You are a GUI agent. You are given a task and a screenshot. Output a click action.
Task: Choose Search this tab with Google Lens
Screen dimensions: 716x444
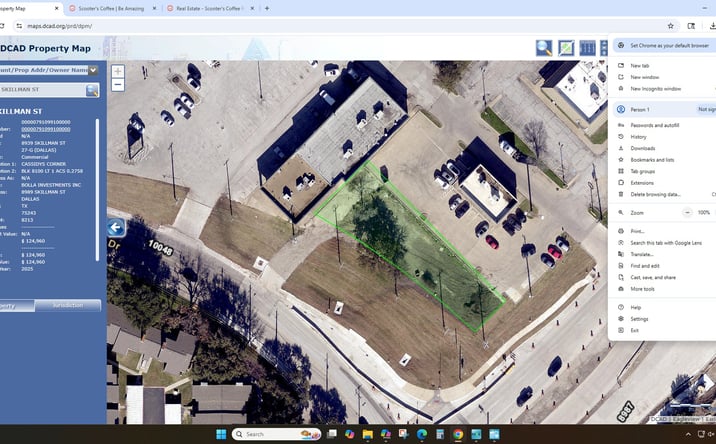click(x=666, y=243)
